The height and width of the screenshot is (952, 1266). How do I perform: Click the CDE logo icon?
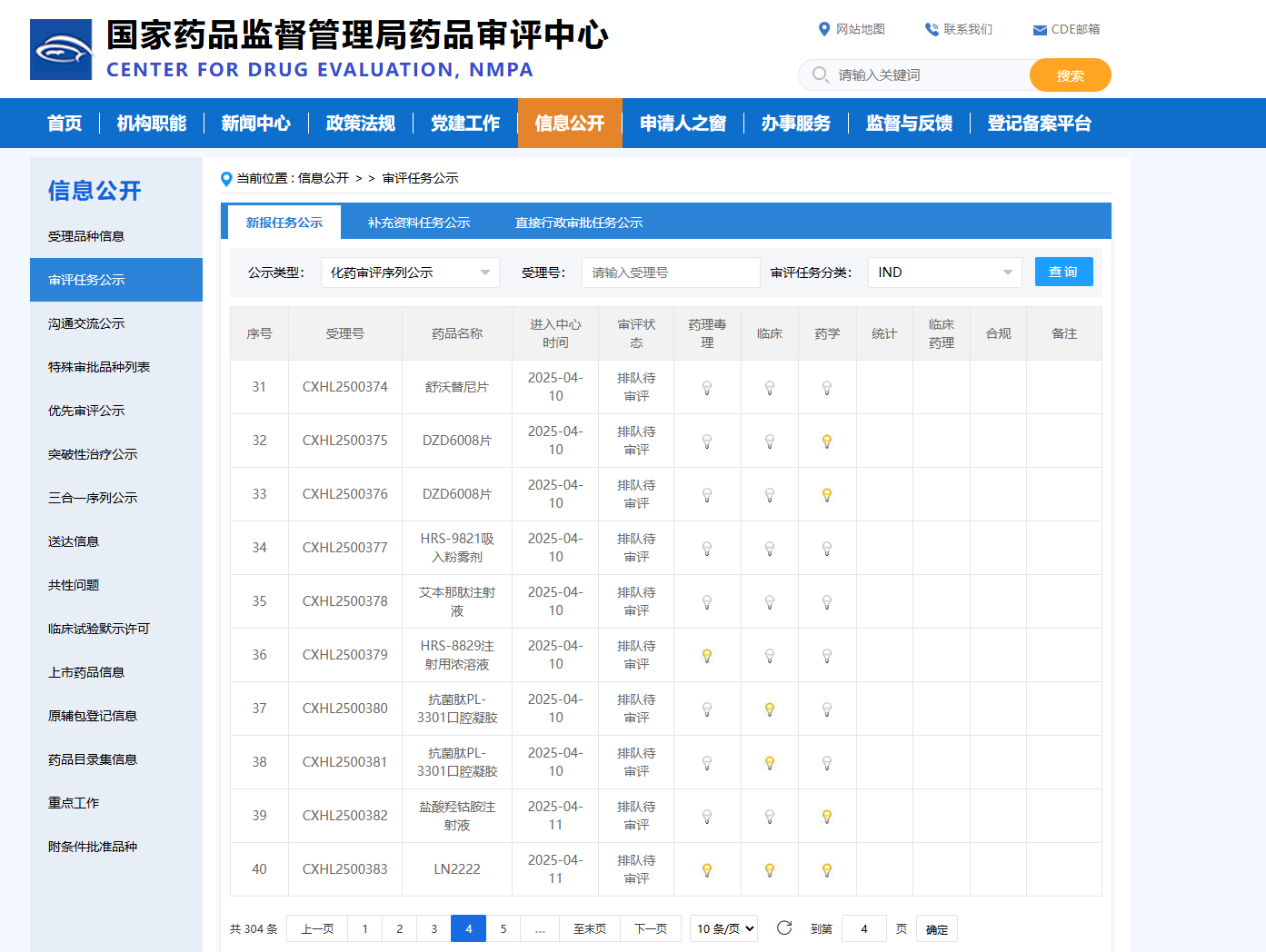click(x=61, y=50)
